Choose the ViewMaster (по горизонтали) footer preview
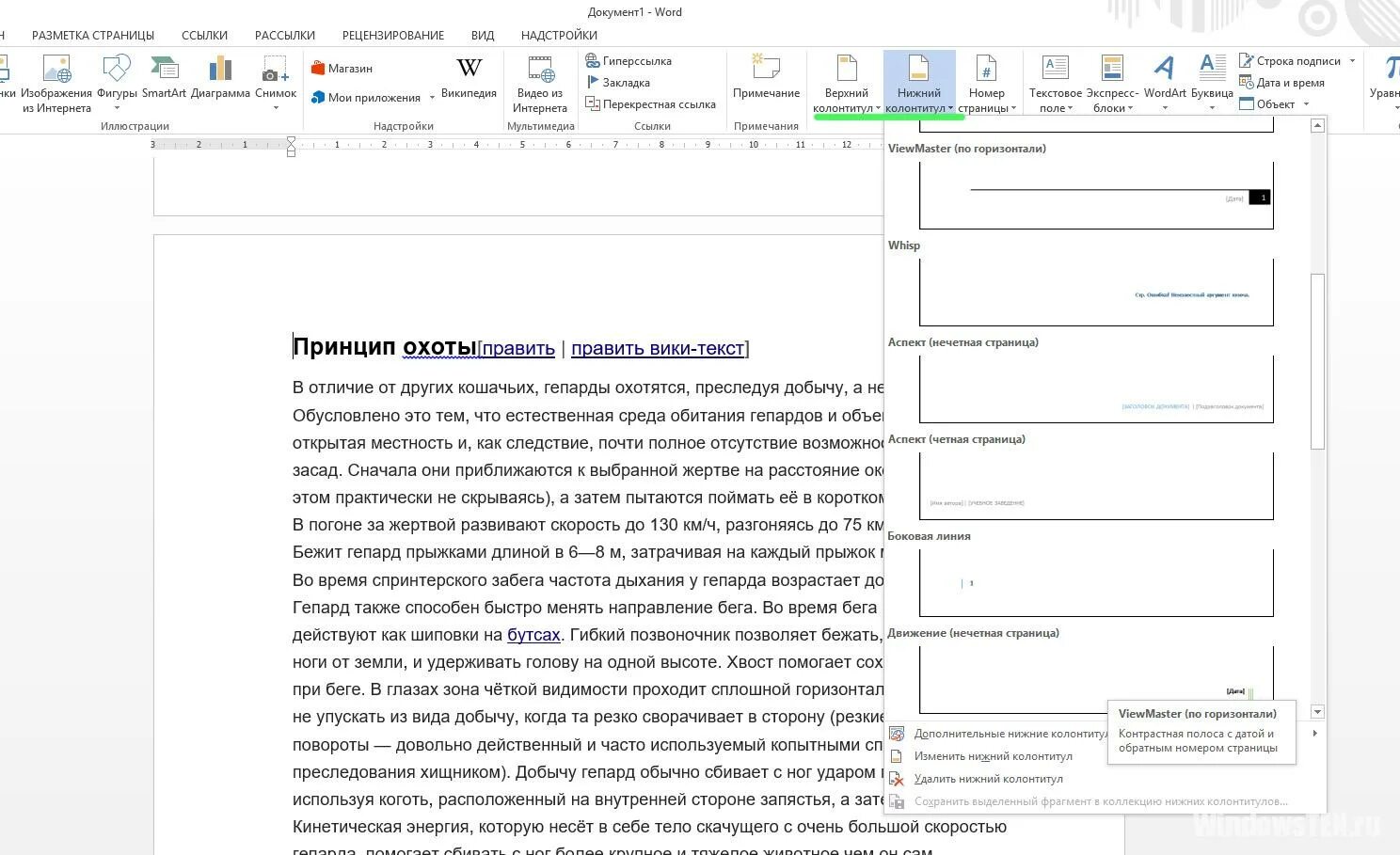This screenshot has width=1400, height=855. [1096, 195]
